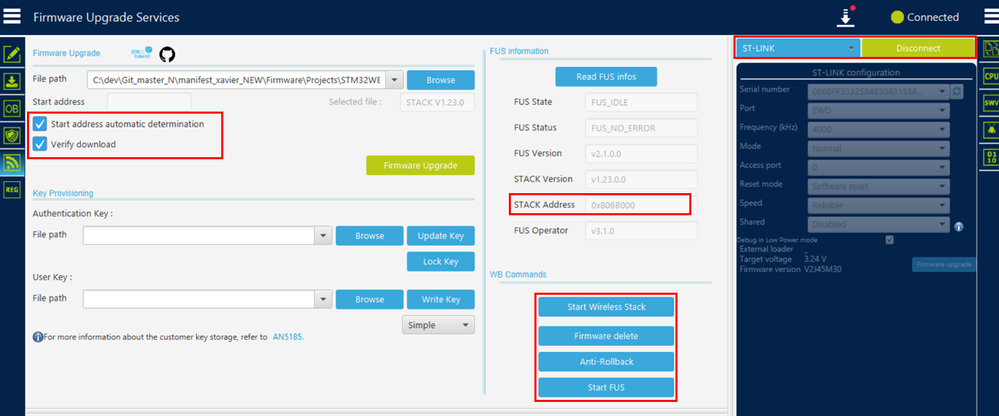Select the Firmware Upgrade Services wireless icon
Viewport: 999px width, 416px height.
[12, 163]
